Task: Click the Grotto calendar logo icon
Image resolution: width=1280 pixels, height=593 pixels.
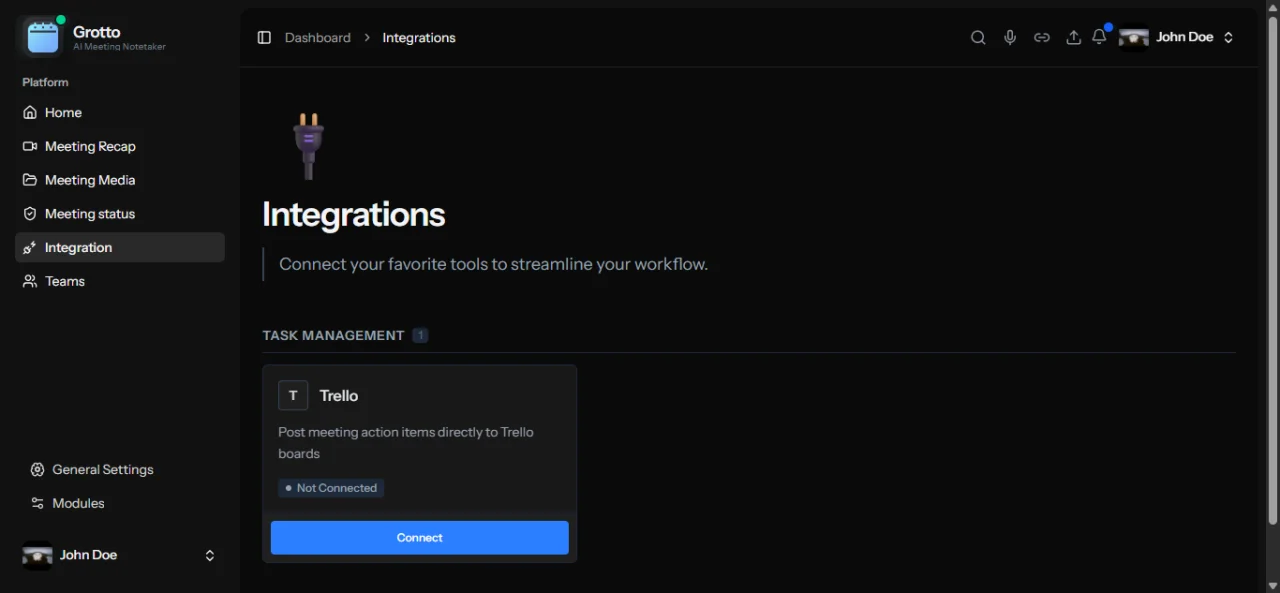Action: 43,37
